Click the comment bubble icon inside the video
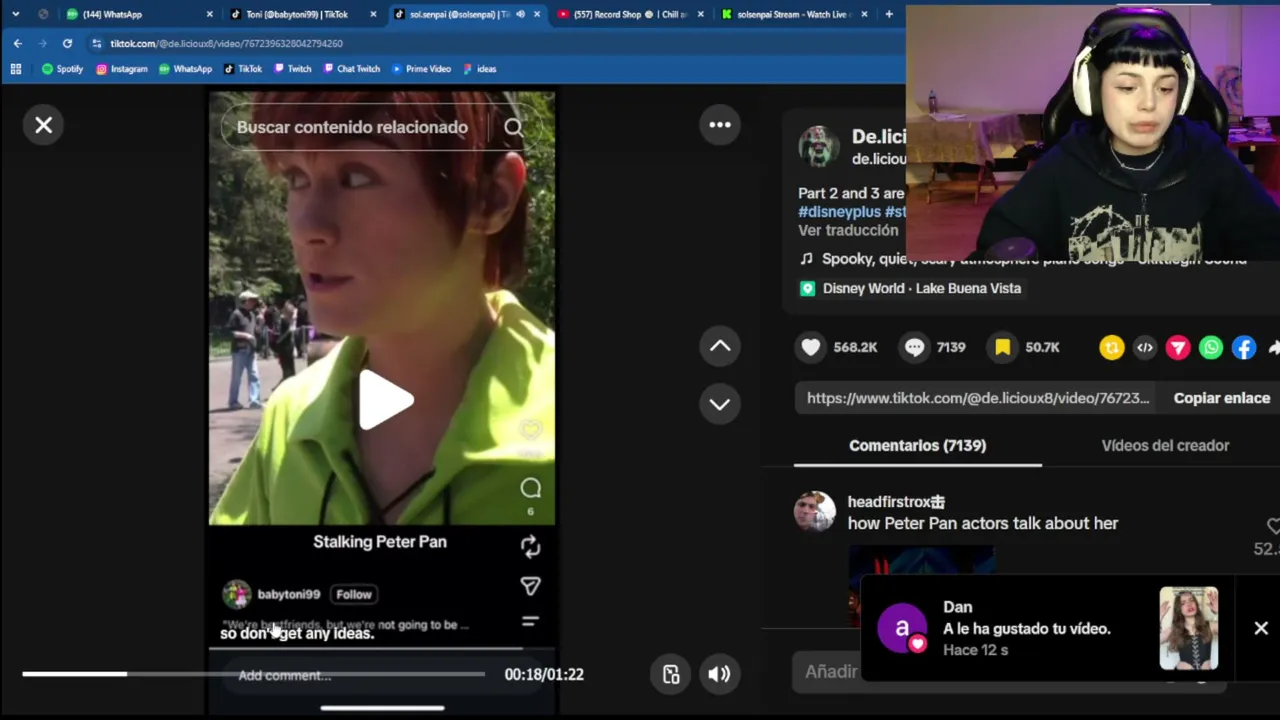 click(530, 488)
